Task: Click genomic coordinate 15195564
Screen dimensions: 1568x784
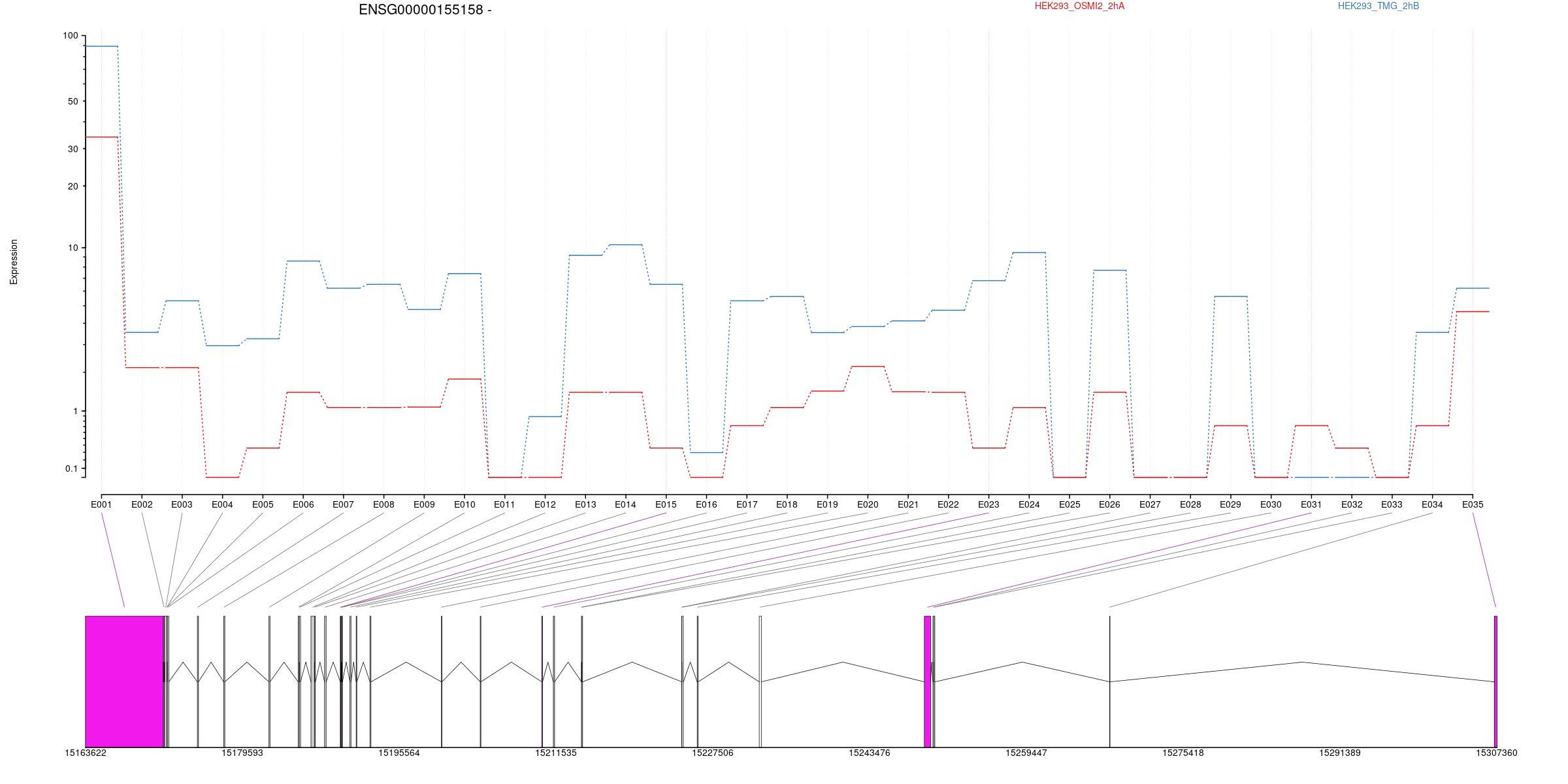Action: point(399,753)
